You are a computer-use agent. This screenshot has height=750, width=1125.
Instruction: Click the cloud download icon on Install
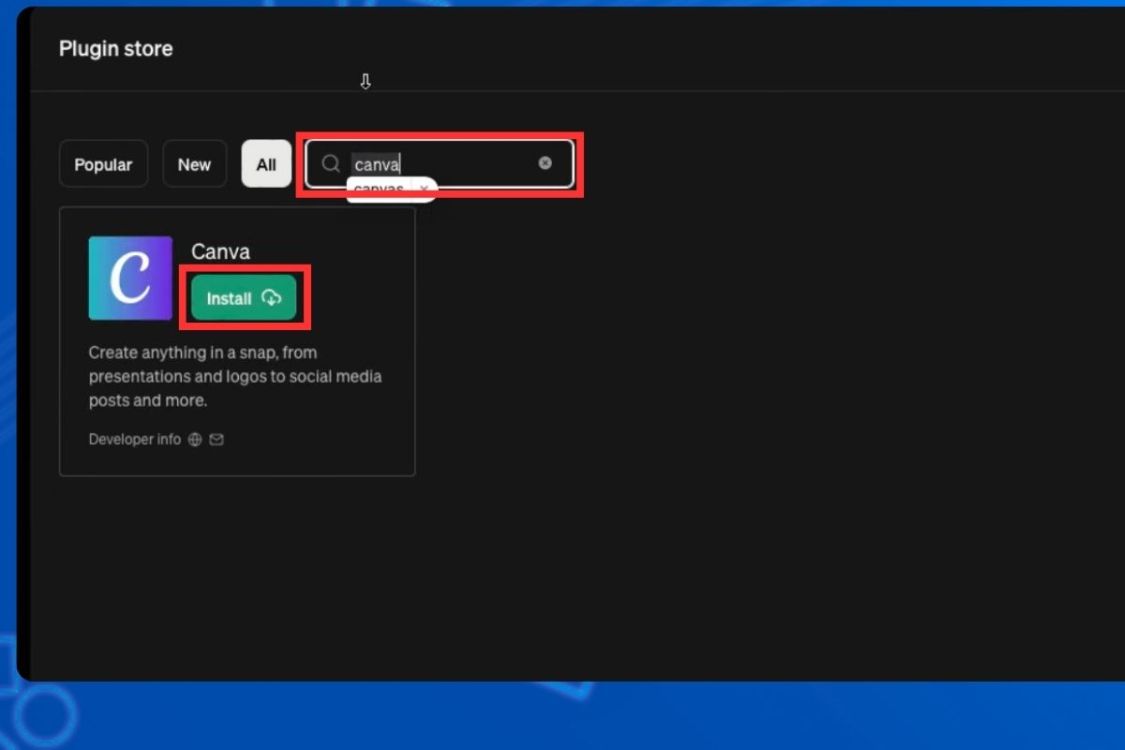(271, 298)
